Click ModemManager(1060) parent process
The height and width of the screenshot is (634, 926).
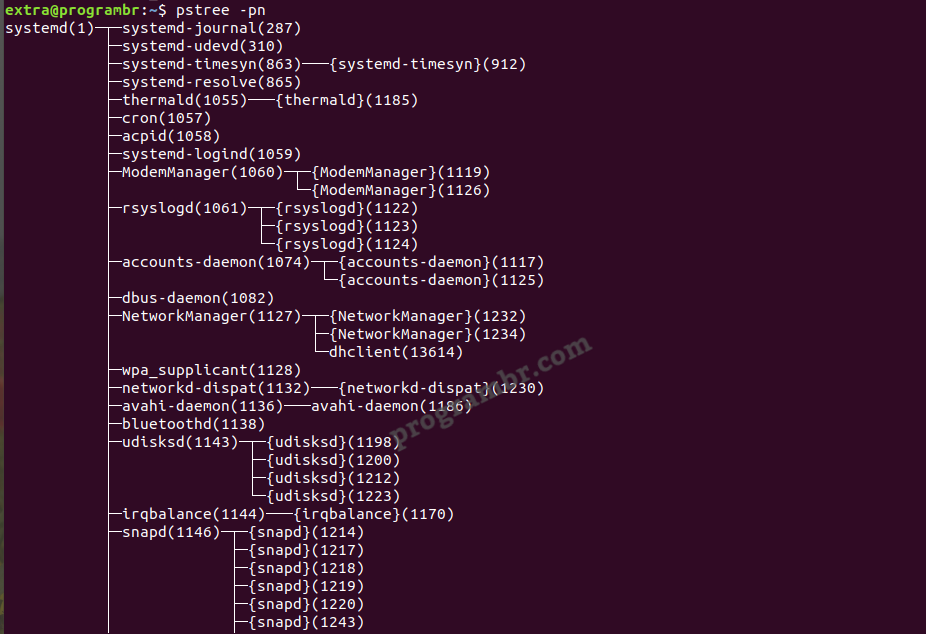coord(203,172)
